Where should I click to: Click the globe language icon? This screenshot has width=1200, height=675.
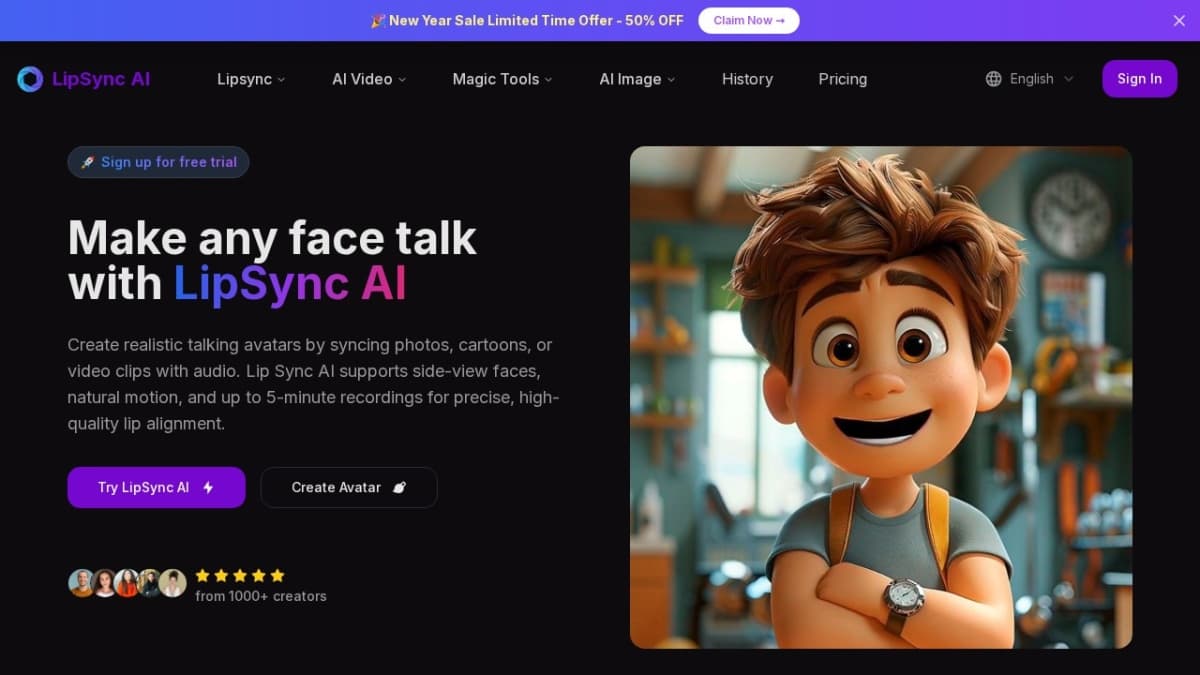pyautogui.click(x=993, y=78)
